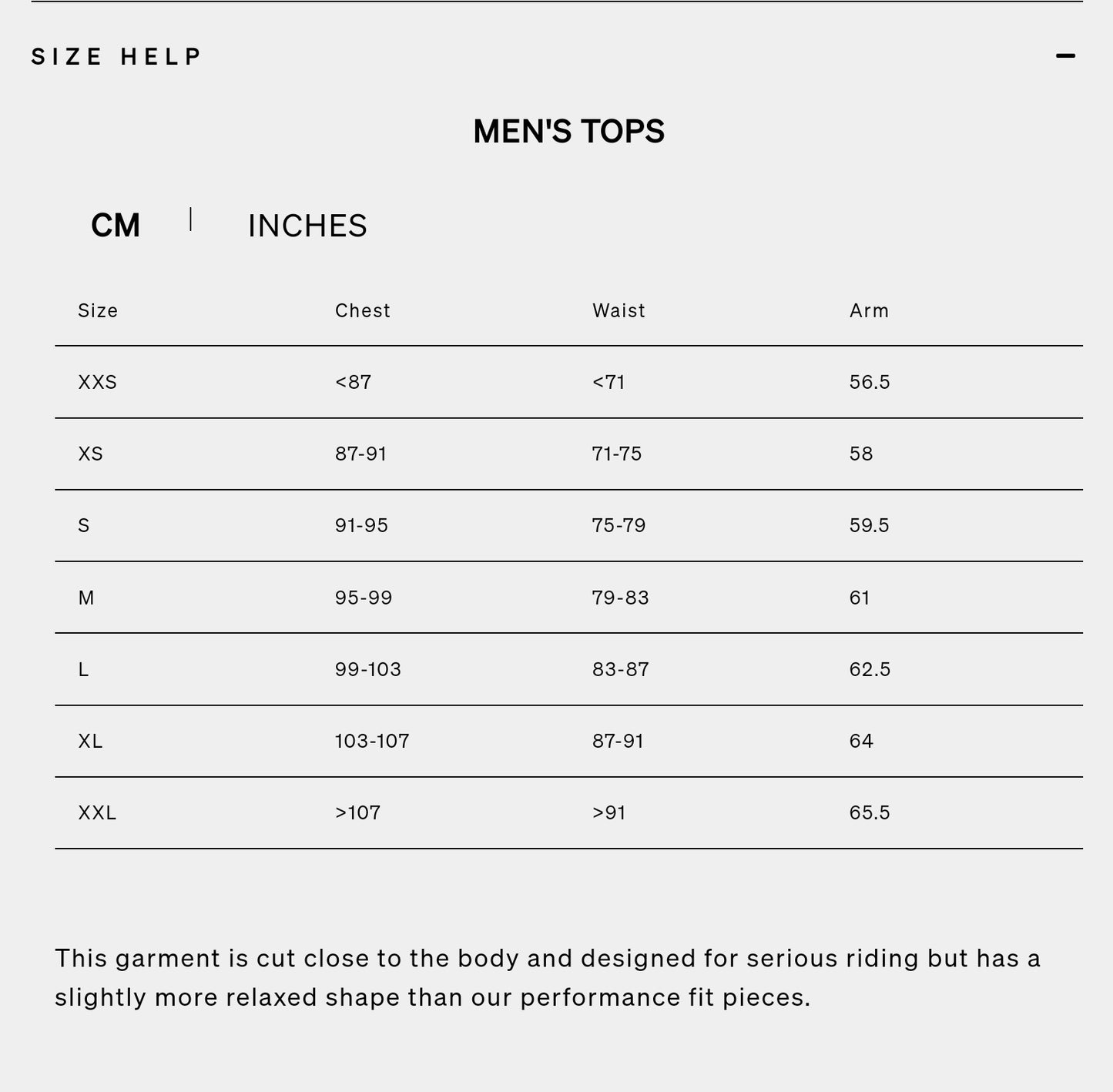Click the L row chest value 99-103
The height and width of the screenshot is (1092, 1113).
point(367,669)
